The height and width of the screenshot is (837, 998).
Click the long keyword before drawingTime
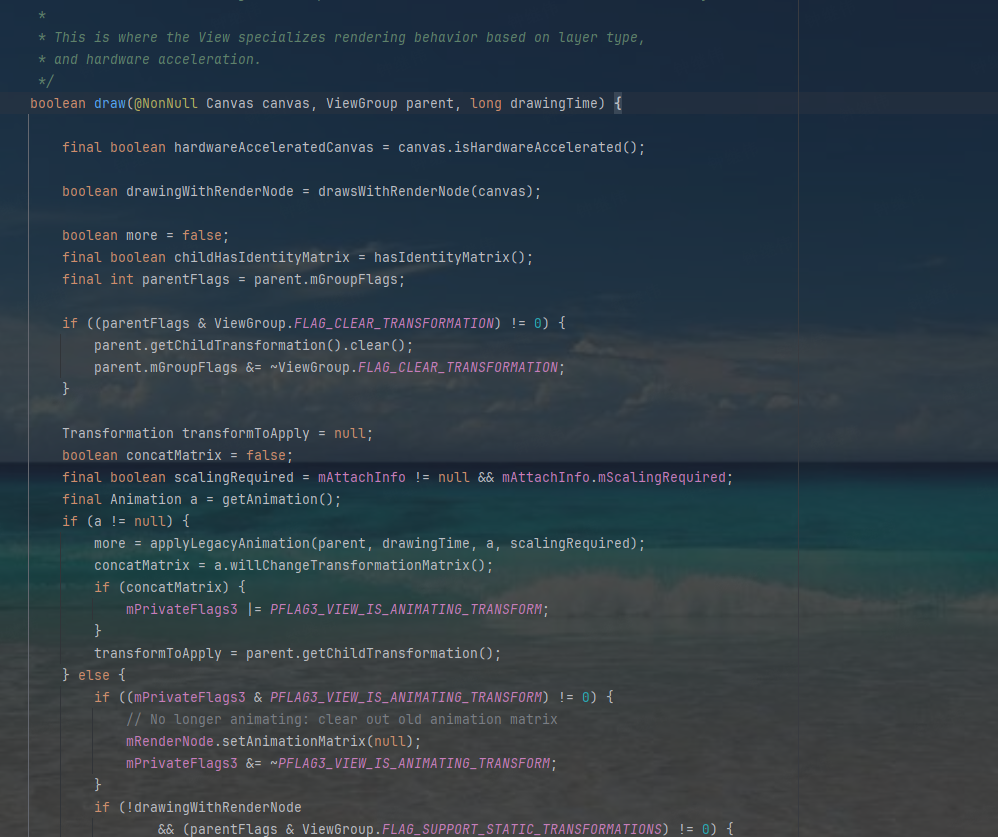pos(486,103)
